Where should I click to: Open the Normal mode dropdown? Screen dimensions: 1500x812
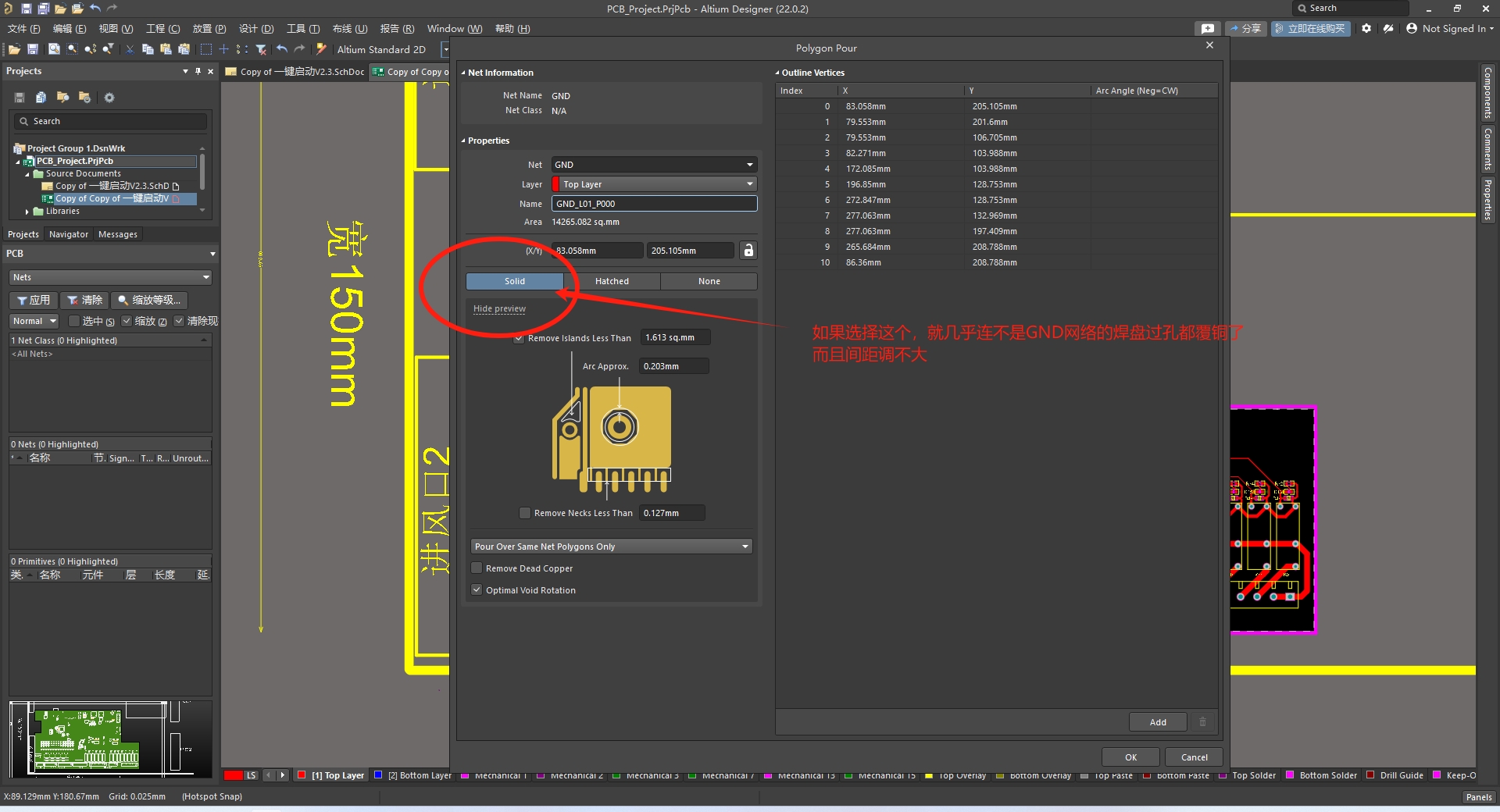click(x=34, y=321)
